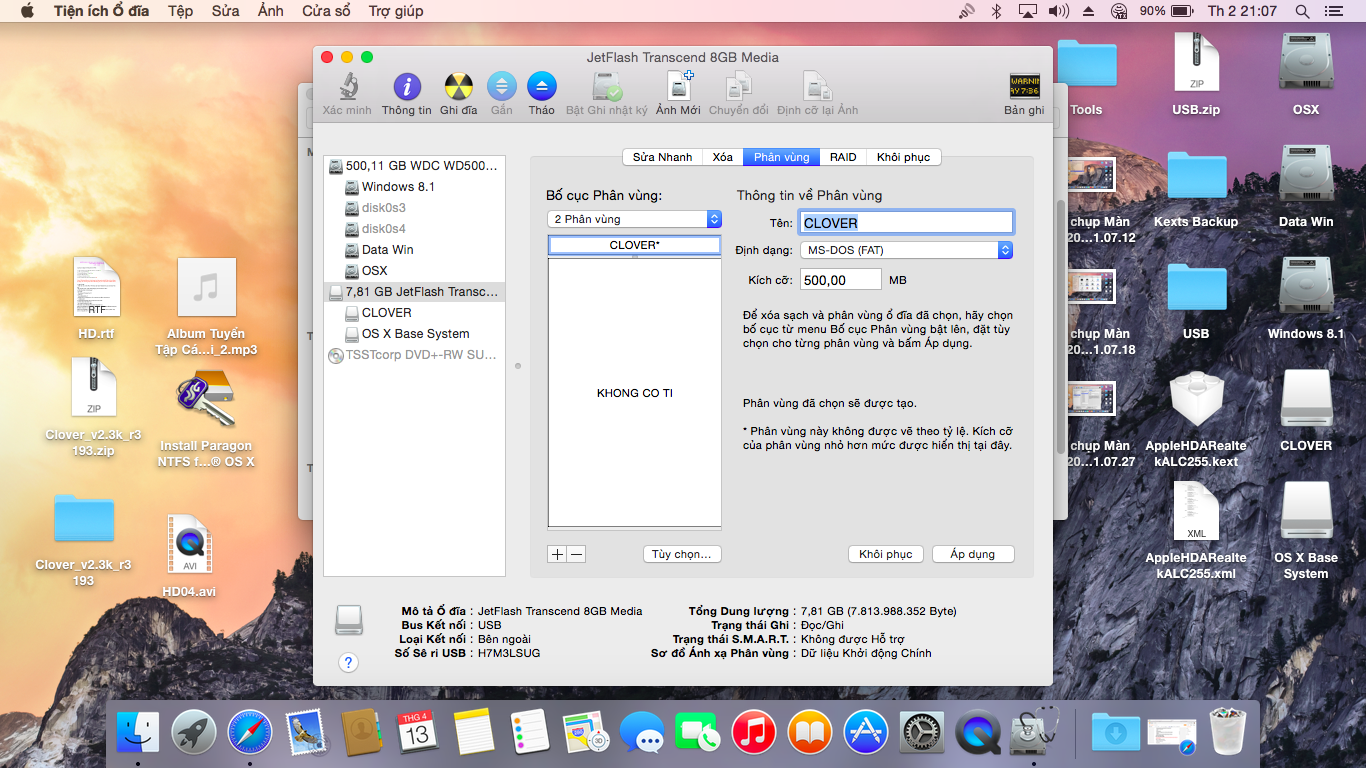Switch to the Khôi phục tab

[x=903, y=157]
